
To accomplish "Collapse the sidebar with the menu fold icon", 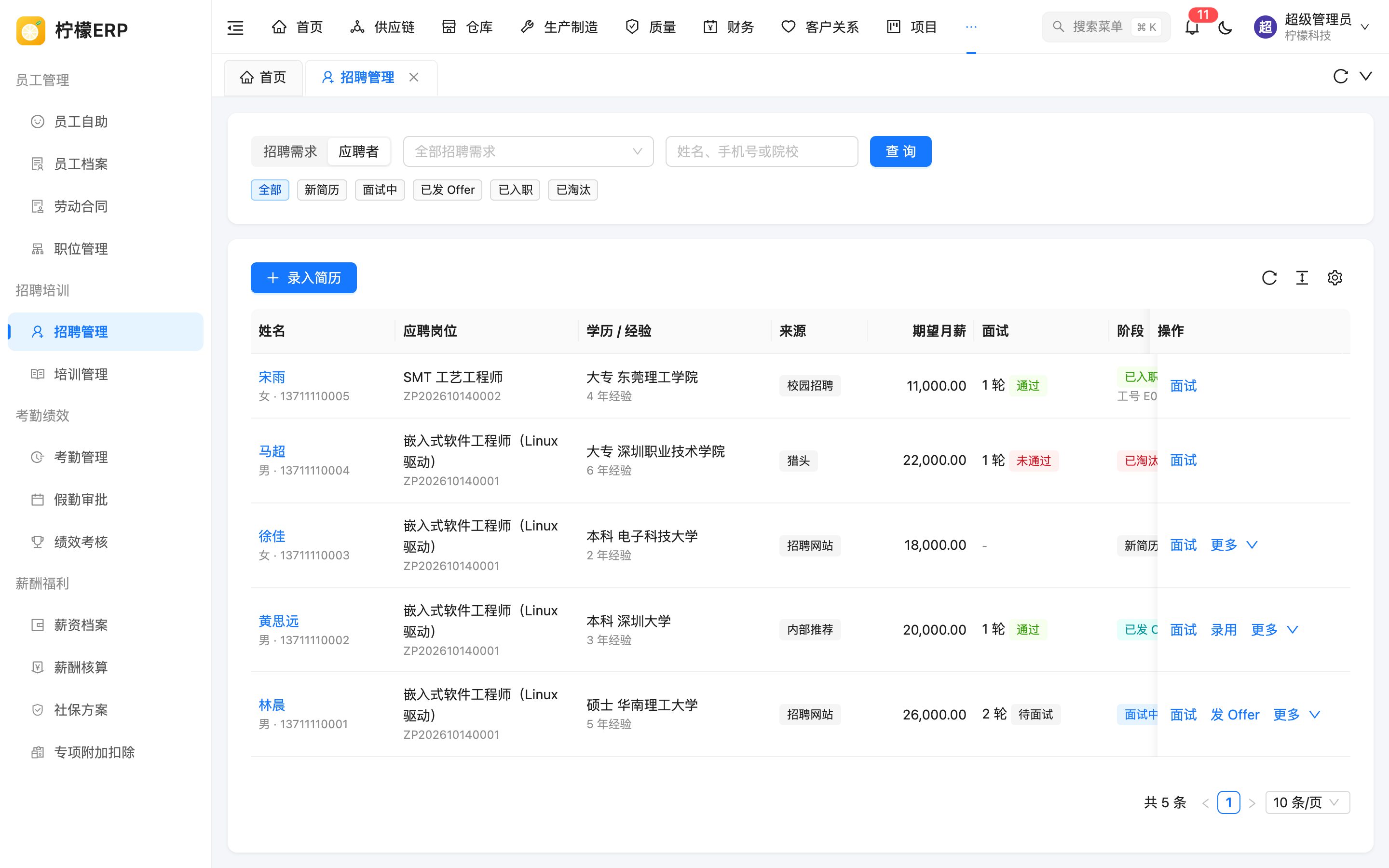I will tap(235, 27).
